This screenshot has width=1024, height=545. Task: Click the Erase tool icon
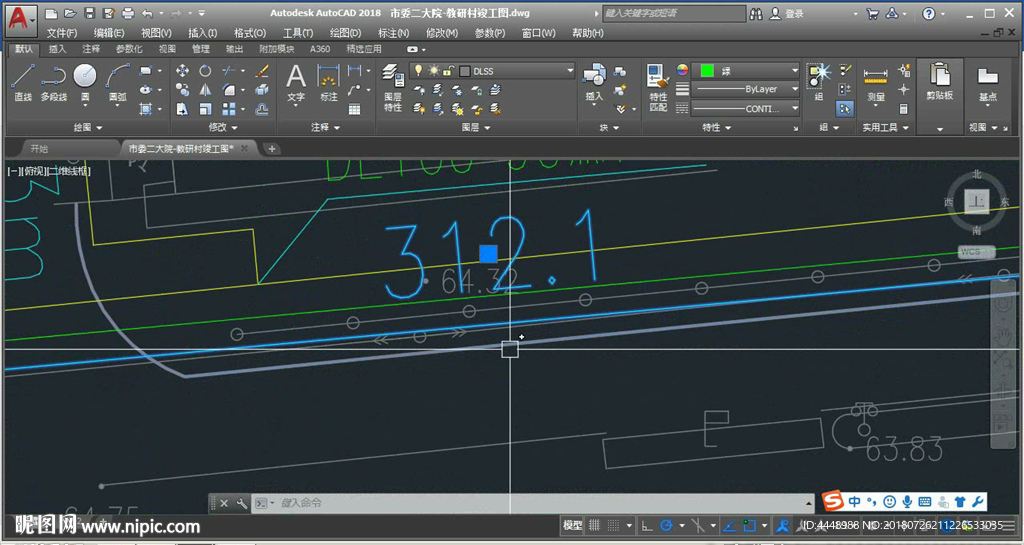(x=263, y=70)
